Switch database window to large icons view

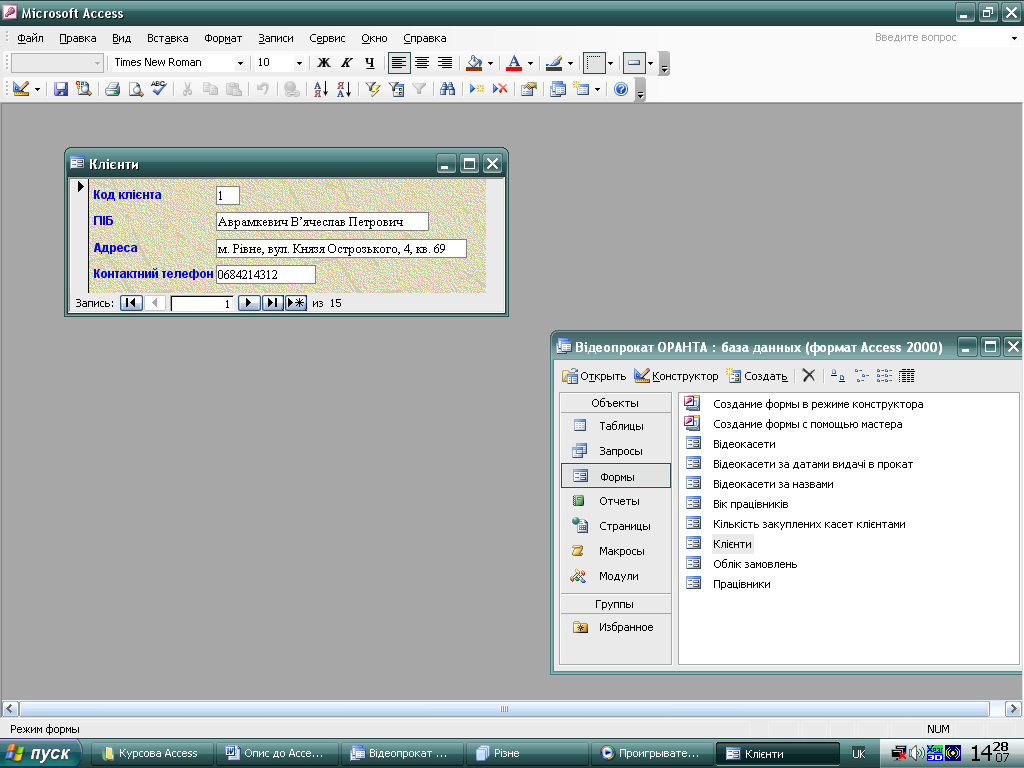pyautogui.click(x=838, y=376)
